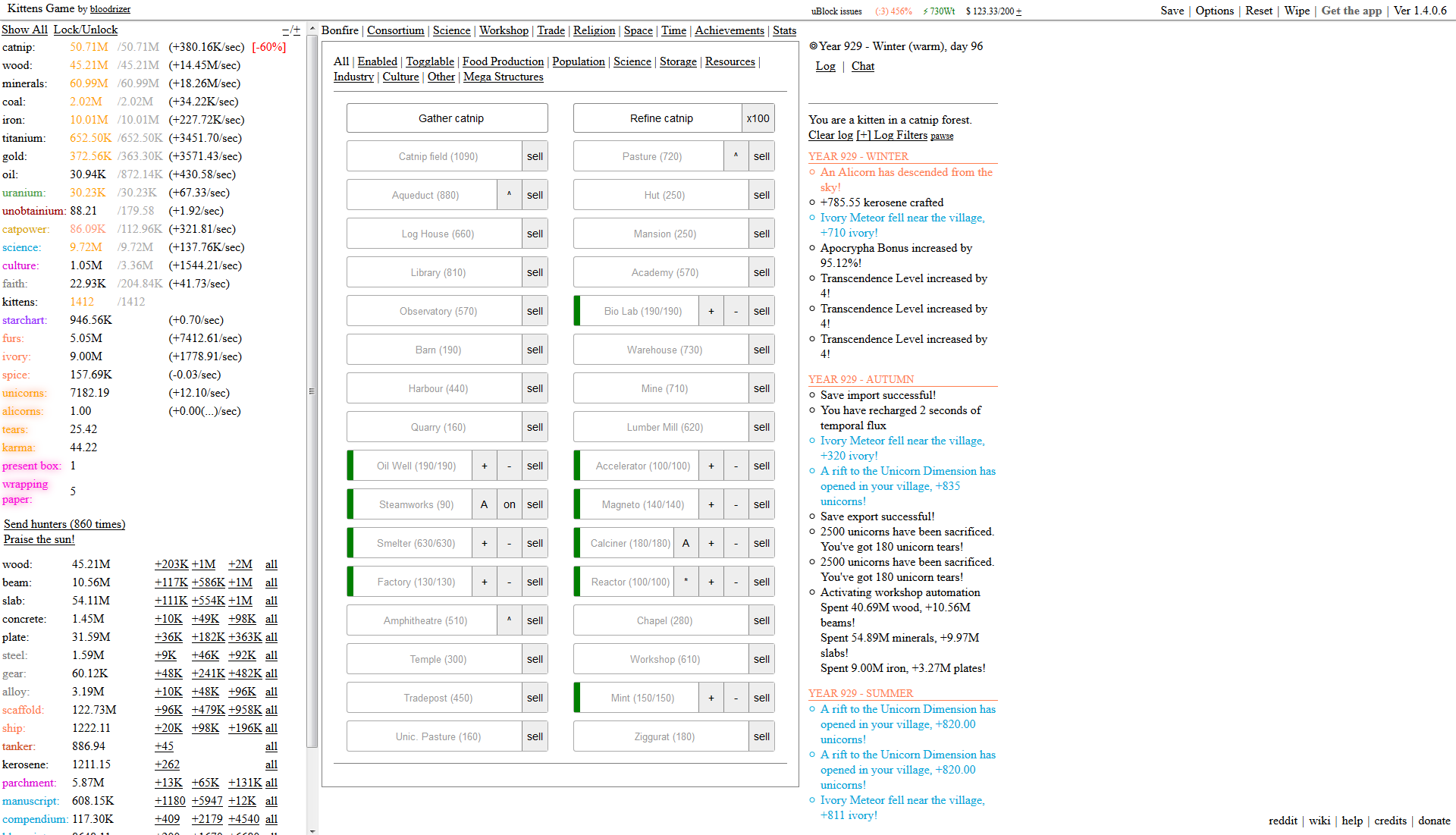Click the Reactor asterisk toggle button
The width and height of the screenshot is (1456, 835).
click(686, 582)
